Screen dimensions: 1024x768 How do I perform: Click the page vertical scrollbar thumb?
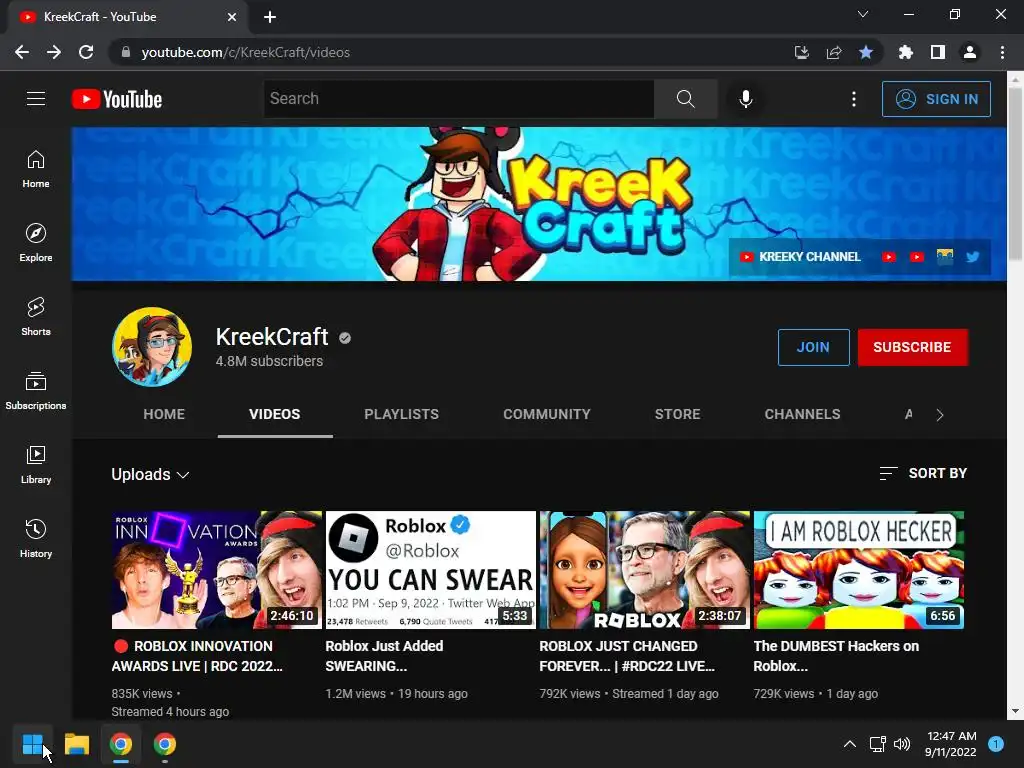click(x=1015, y=173)
